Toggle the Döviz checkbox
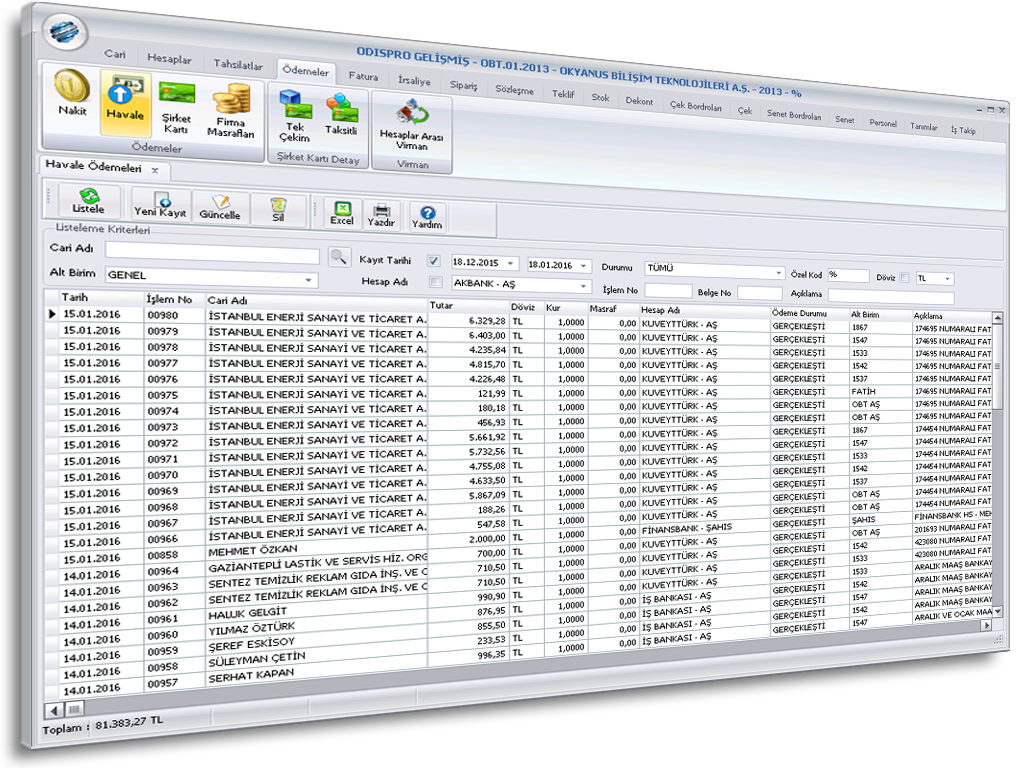 click(904, 278)
